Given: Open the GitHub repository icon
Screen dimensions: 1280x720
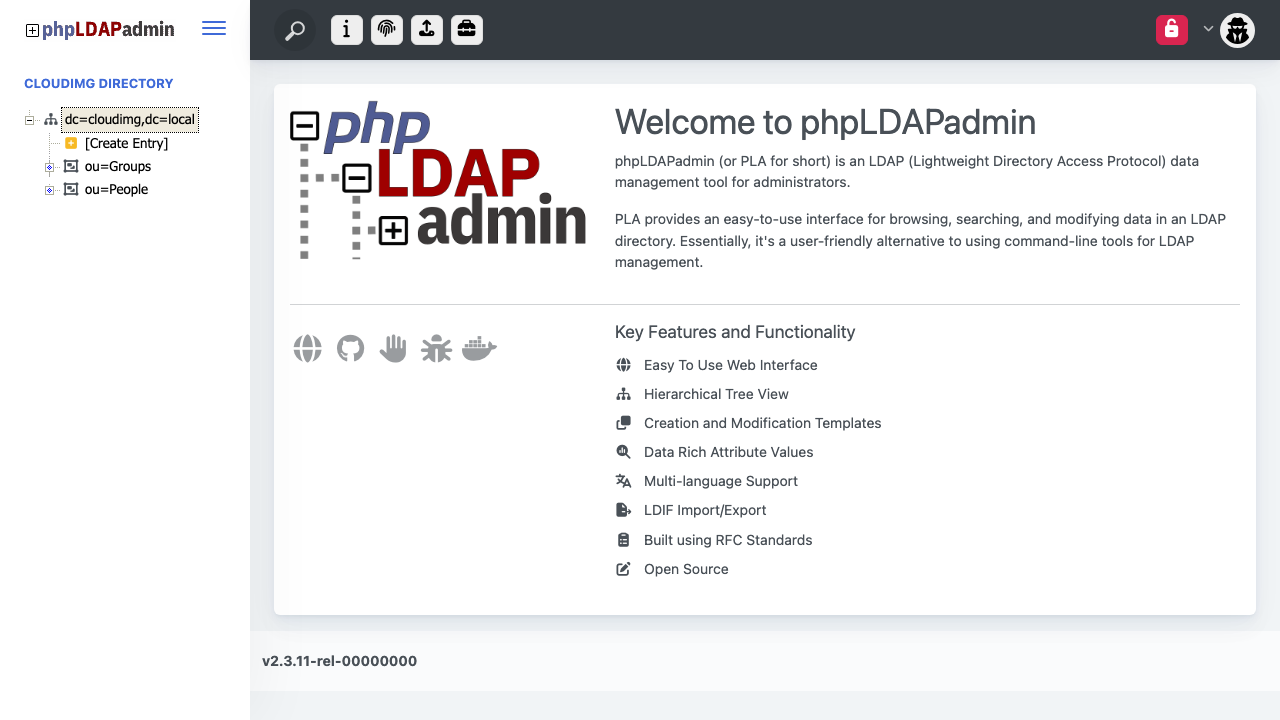Looking at the screenshot, I should click(x=350, y=348).
